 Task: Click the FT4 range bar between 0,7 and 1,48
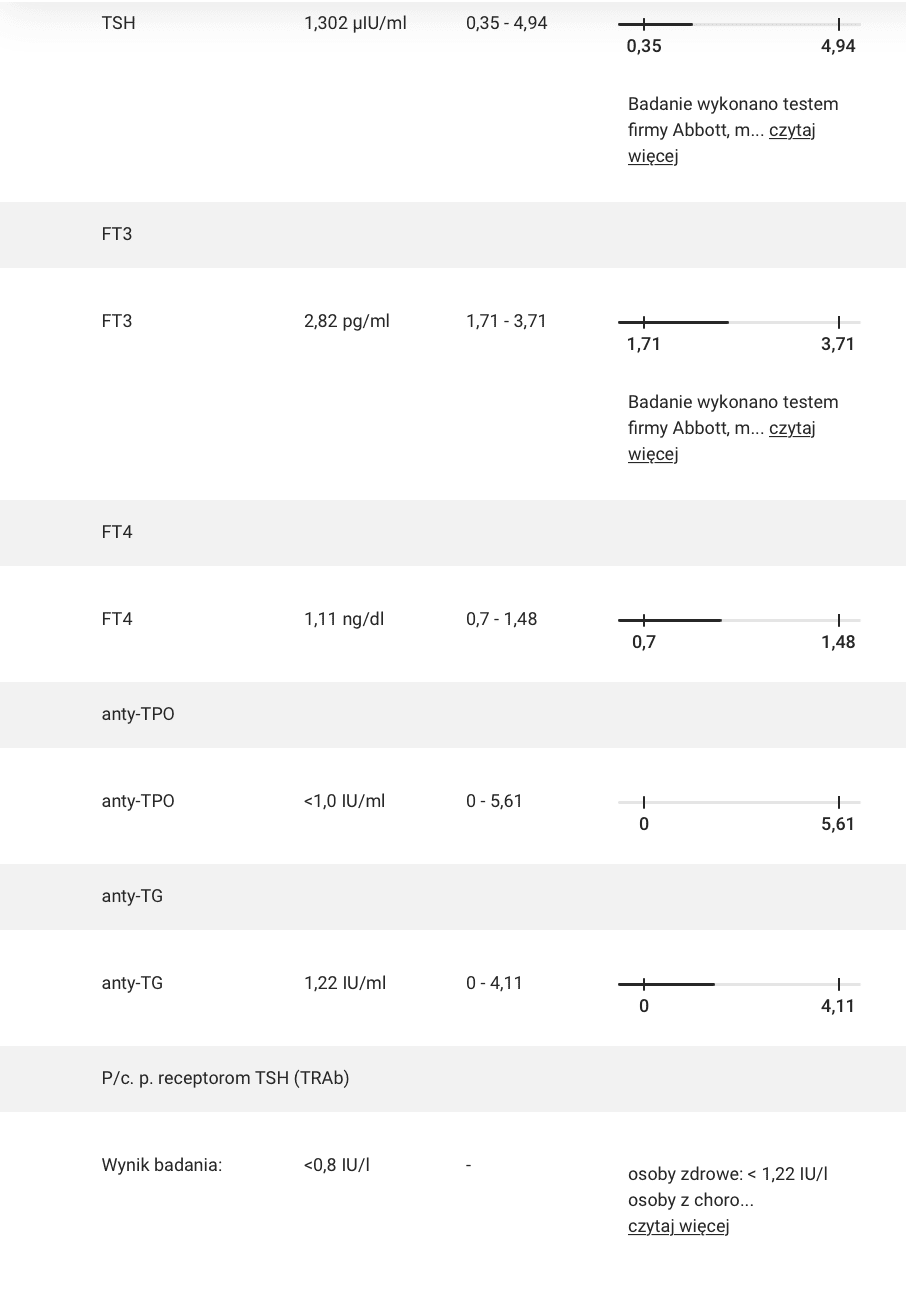click(739, 619)
